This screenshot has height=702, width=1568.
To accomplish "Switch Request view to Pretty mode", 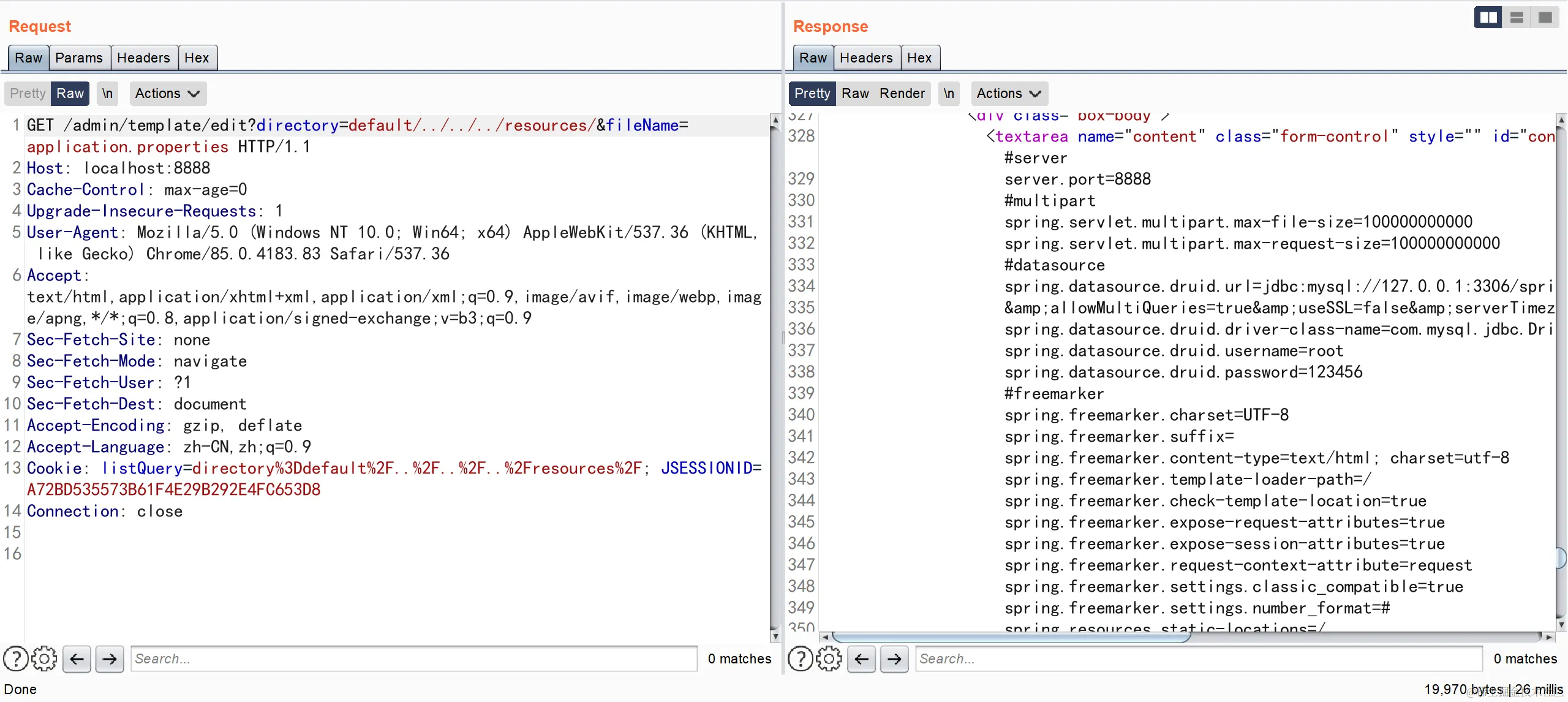I will click(x=28, y=93).
